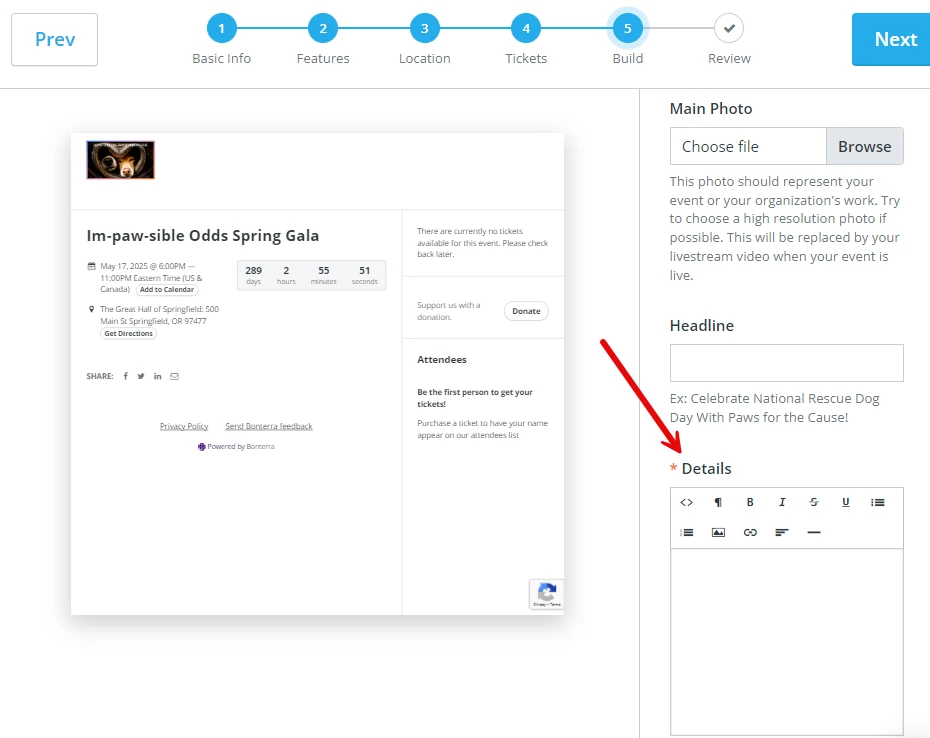
Task: Click the event title Im-paw-sible Odds Spring Gala
Action: coord(203,236)
